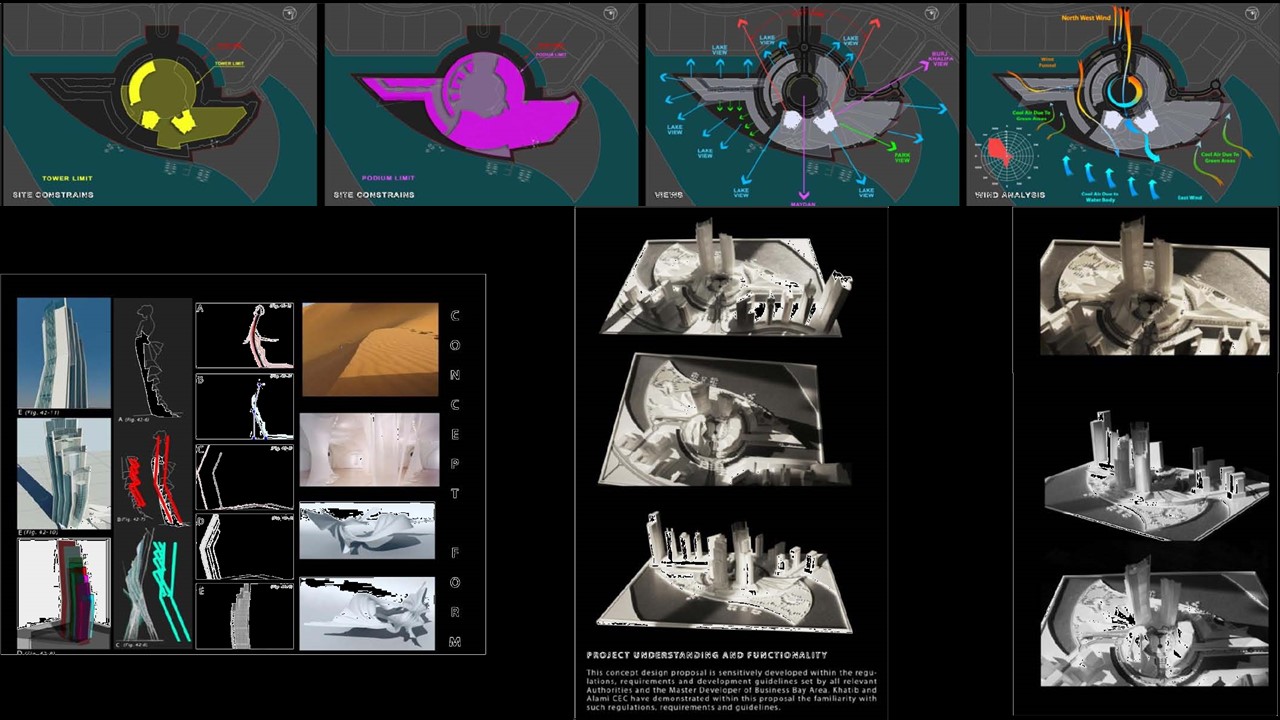
Task: Click the magenta Maydan label
Action: coord(802,204)
